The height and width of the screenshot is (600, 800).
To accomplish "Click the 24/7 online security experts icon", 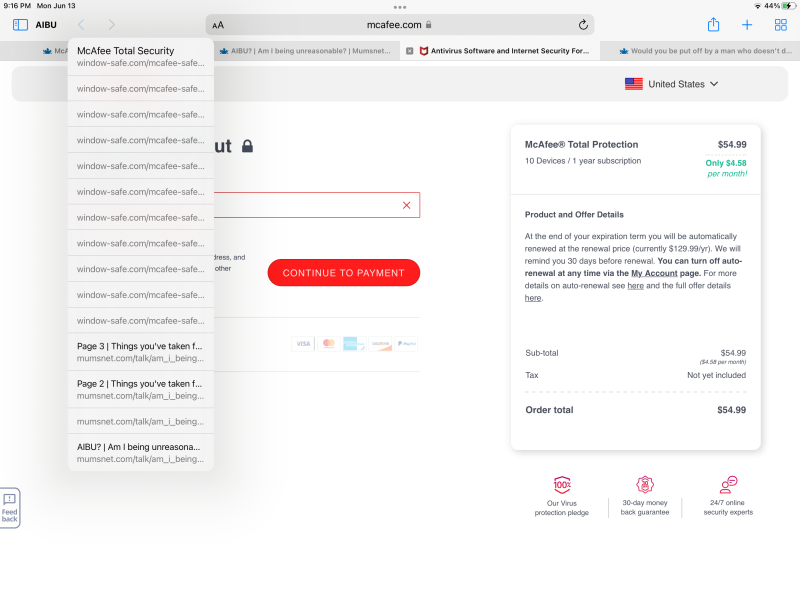I will 729,485.
